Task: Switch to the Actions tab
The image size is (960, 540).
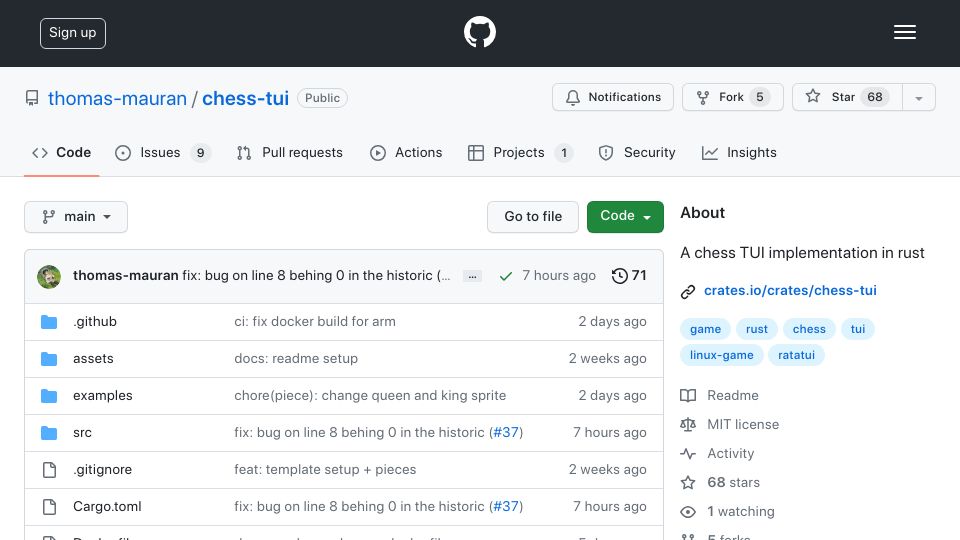Action: (406, 152)
